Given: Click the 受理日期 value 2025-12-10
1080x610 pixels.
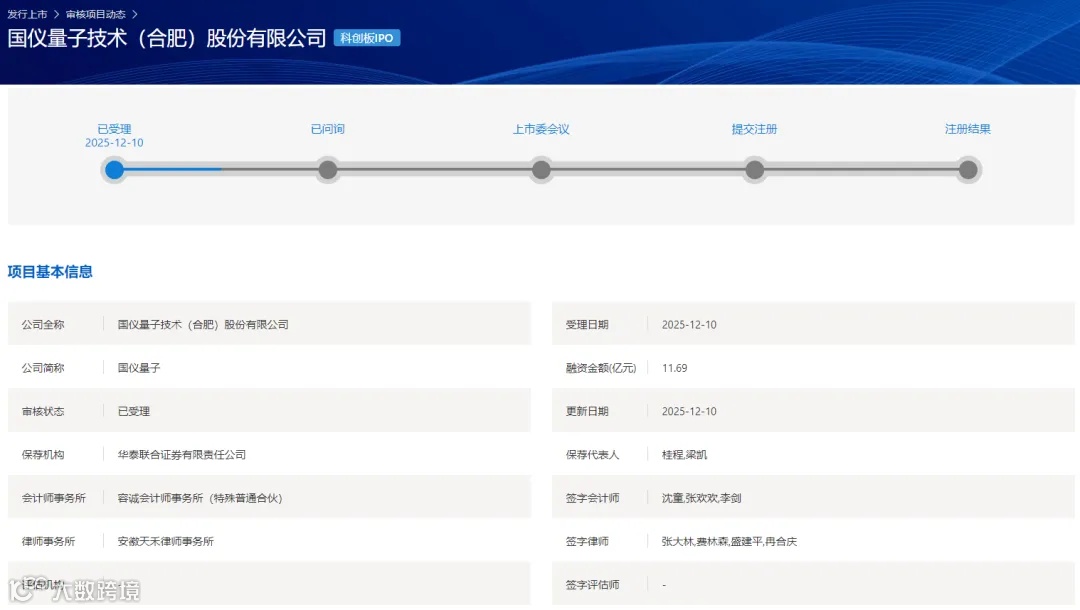Looking at the screenshot, I should [689, 324].
